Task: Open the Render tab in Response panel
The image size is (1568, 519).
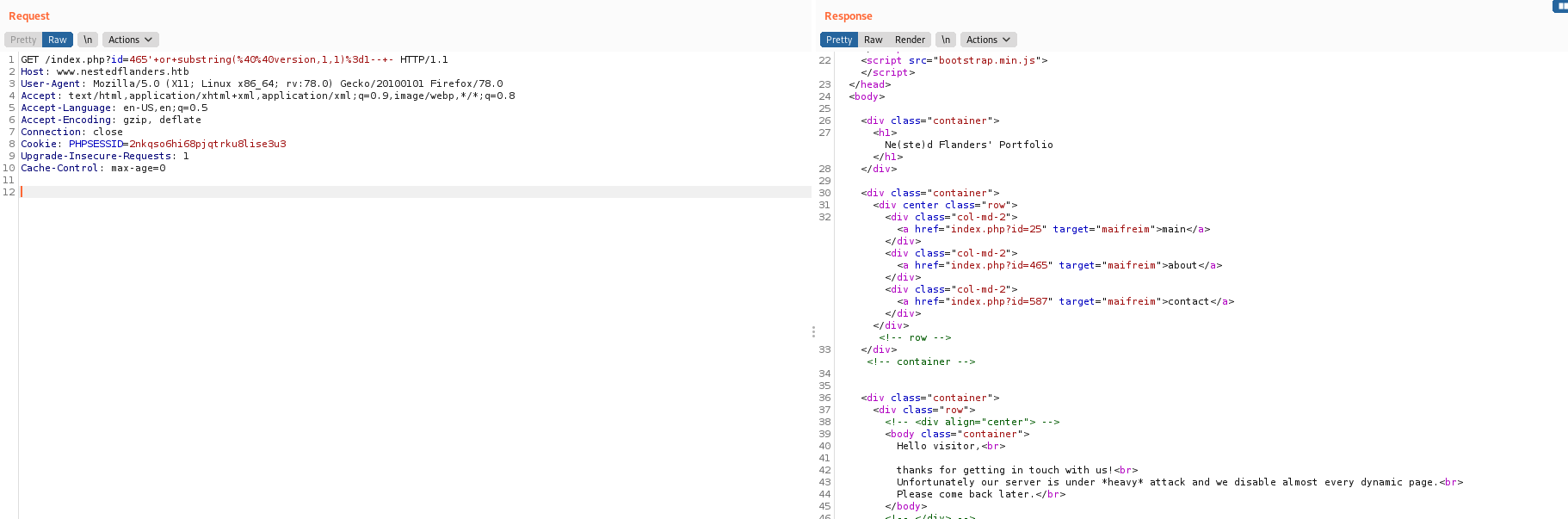Action: pyautogui.click(x=910, y=40)
